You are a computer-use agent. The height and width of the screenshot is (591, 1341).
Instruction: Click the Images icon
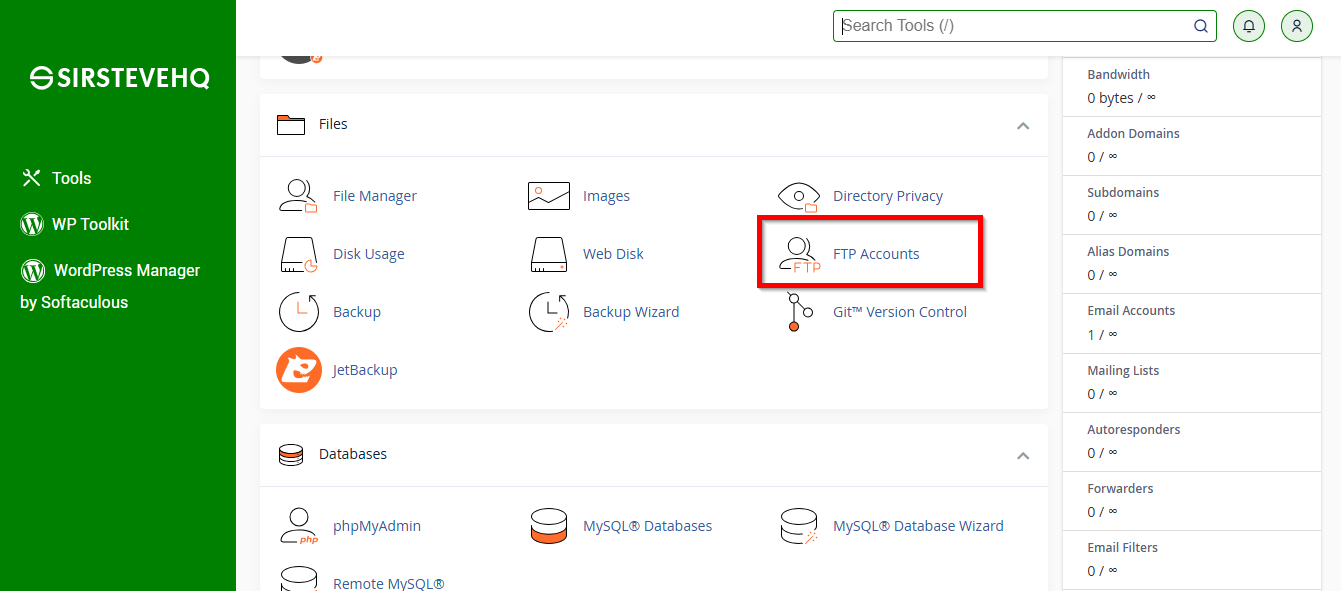coord(548,196)
